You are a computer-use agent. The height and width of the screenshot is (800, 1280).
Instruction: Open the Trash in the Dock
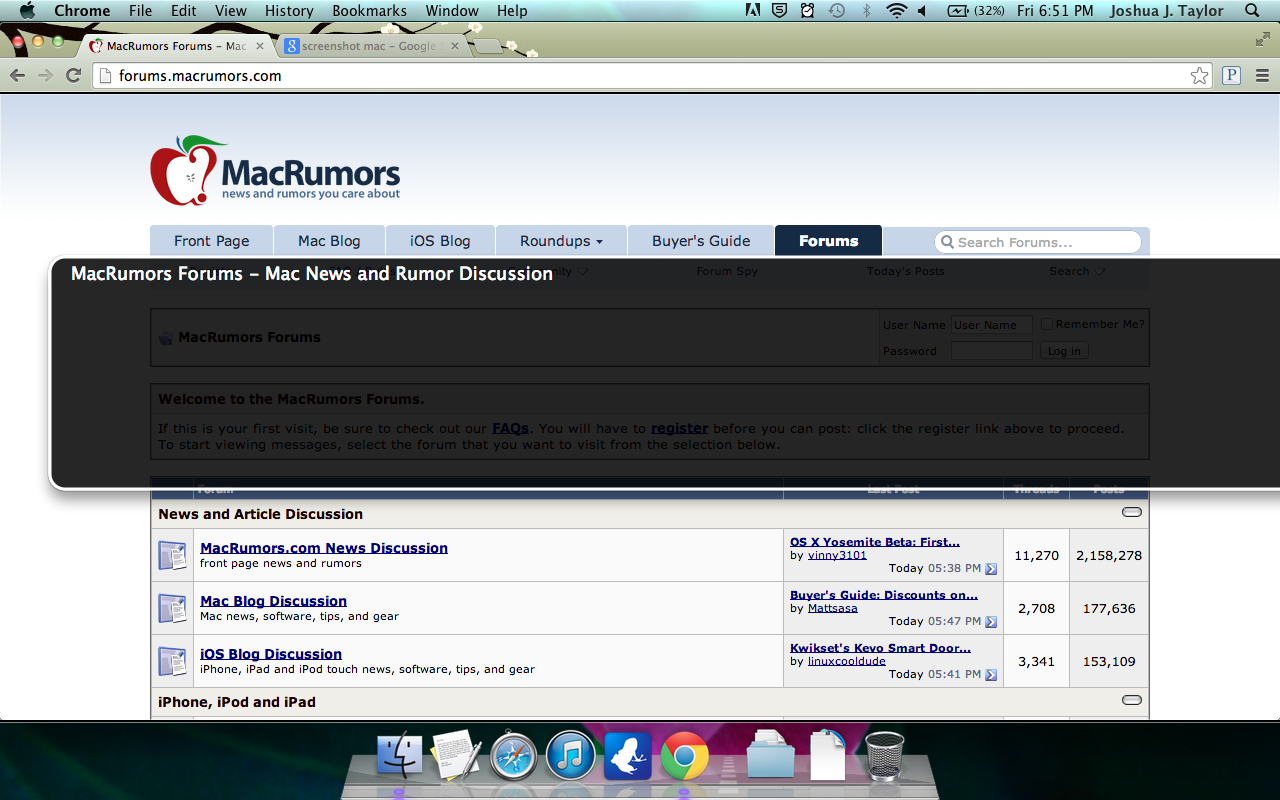pyautogui.click(x=884, y=755)
